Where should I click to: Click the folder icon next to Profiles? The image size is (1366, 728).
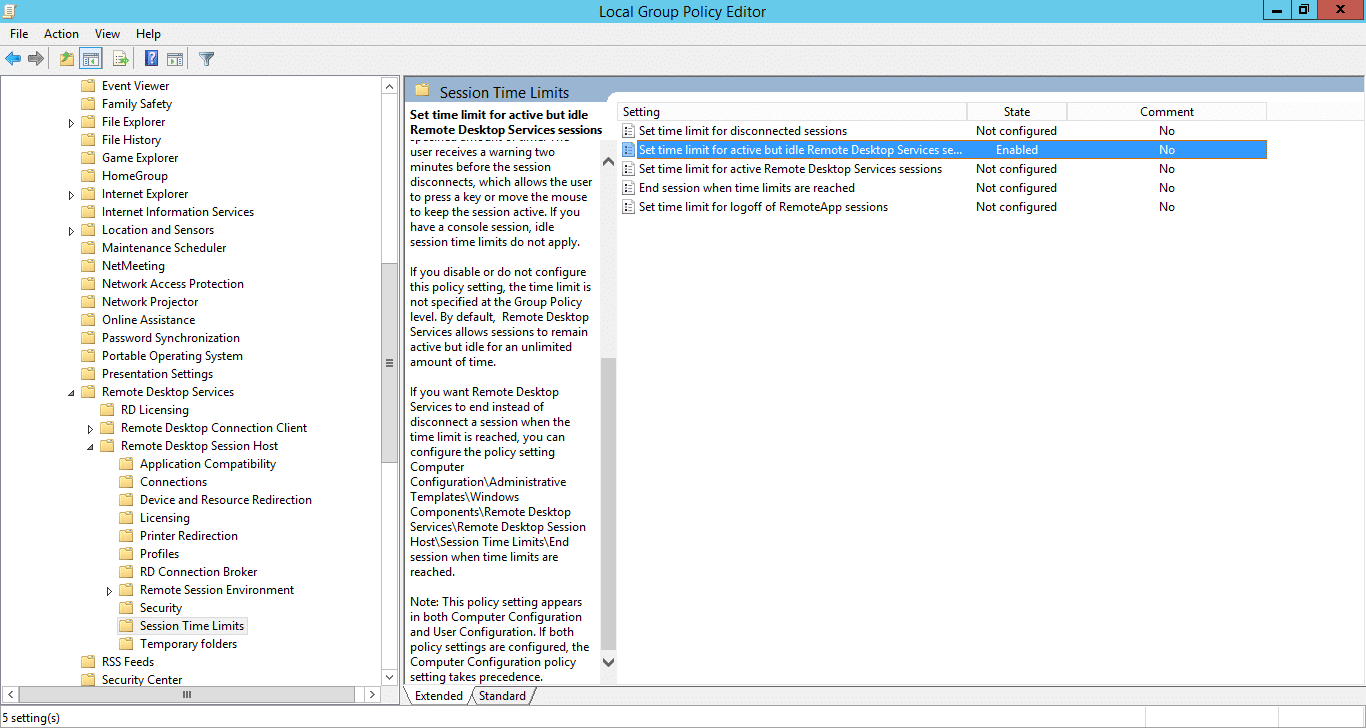[126, 554]
